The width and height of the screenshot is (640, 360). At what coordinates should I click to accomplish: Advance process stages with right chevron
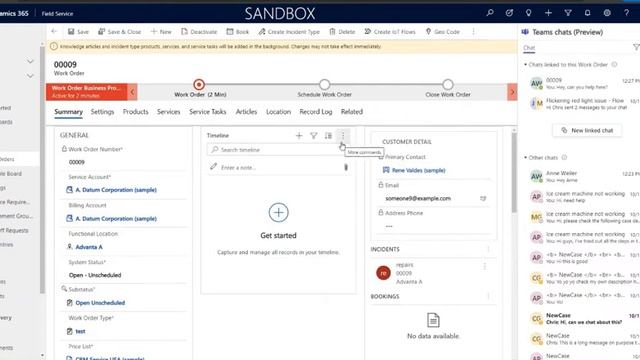(512, 92)
